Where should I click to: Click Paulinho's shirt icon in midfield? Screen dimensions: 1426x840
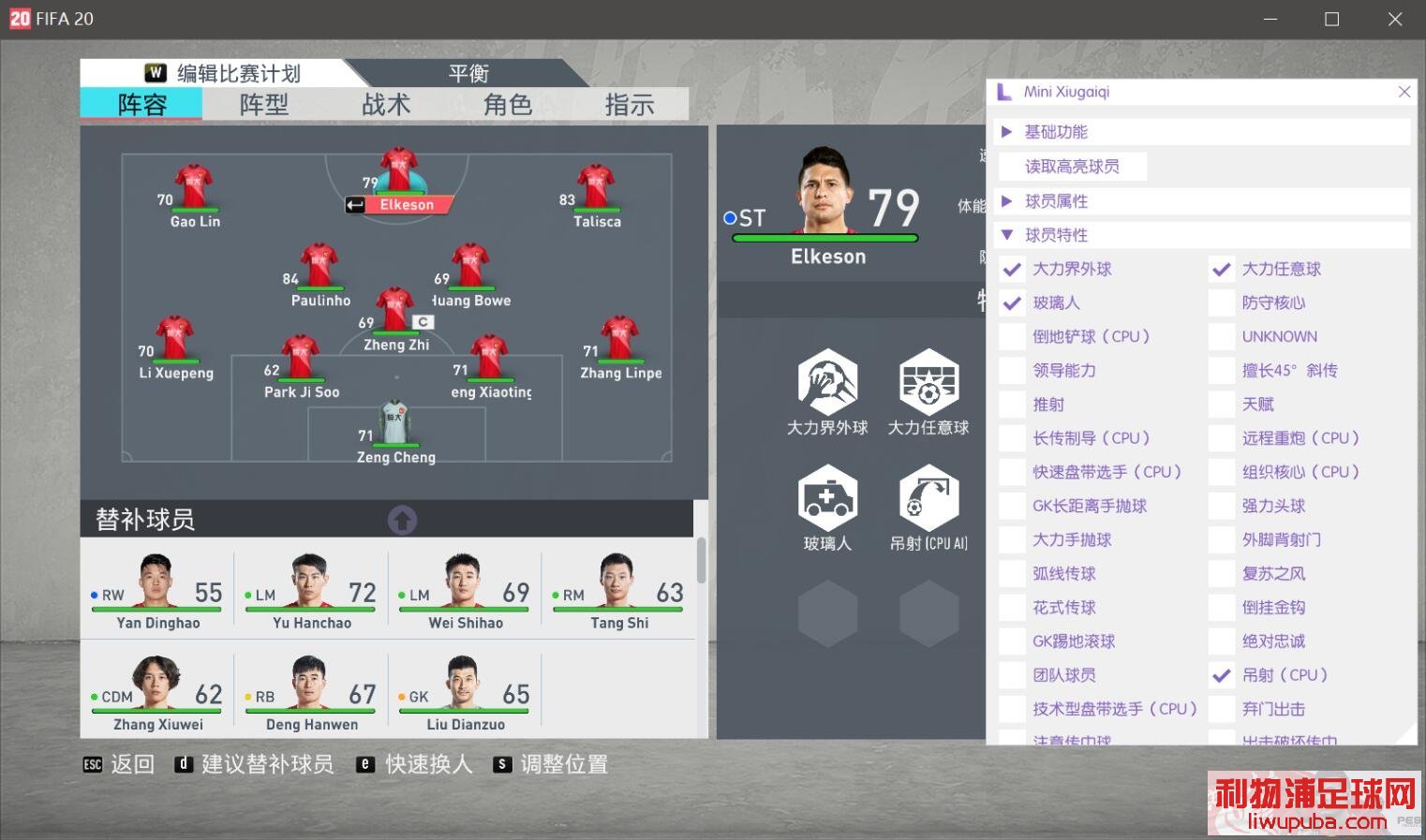[x=319, y=266]
